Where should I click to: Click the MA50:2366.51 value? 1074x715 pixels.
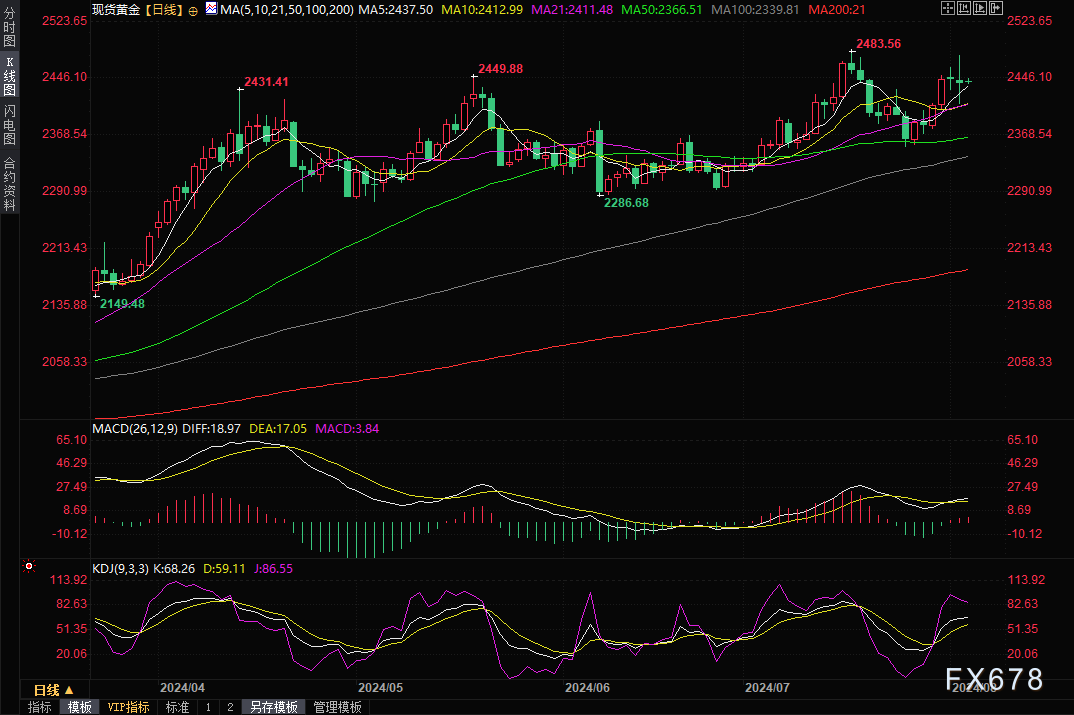pyautogui.click(x=662, y=10)
